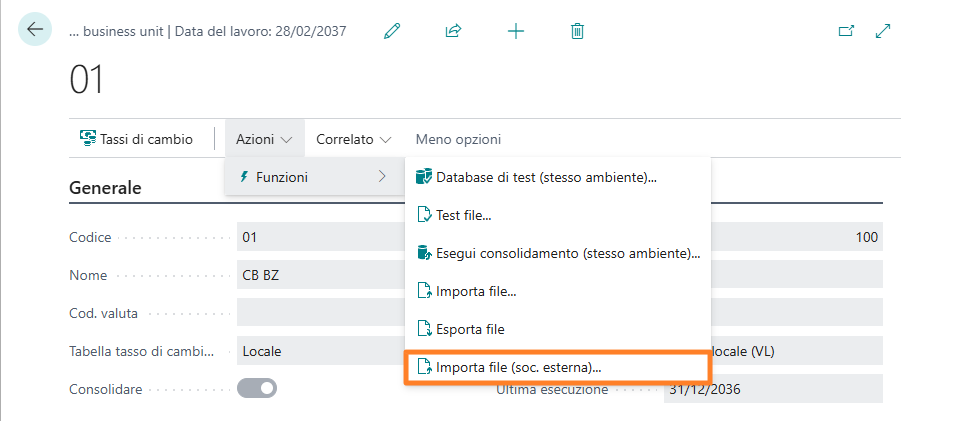Open the Azioni dropdown menu

tap(264, 139)
